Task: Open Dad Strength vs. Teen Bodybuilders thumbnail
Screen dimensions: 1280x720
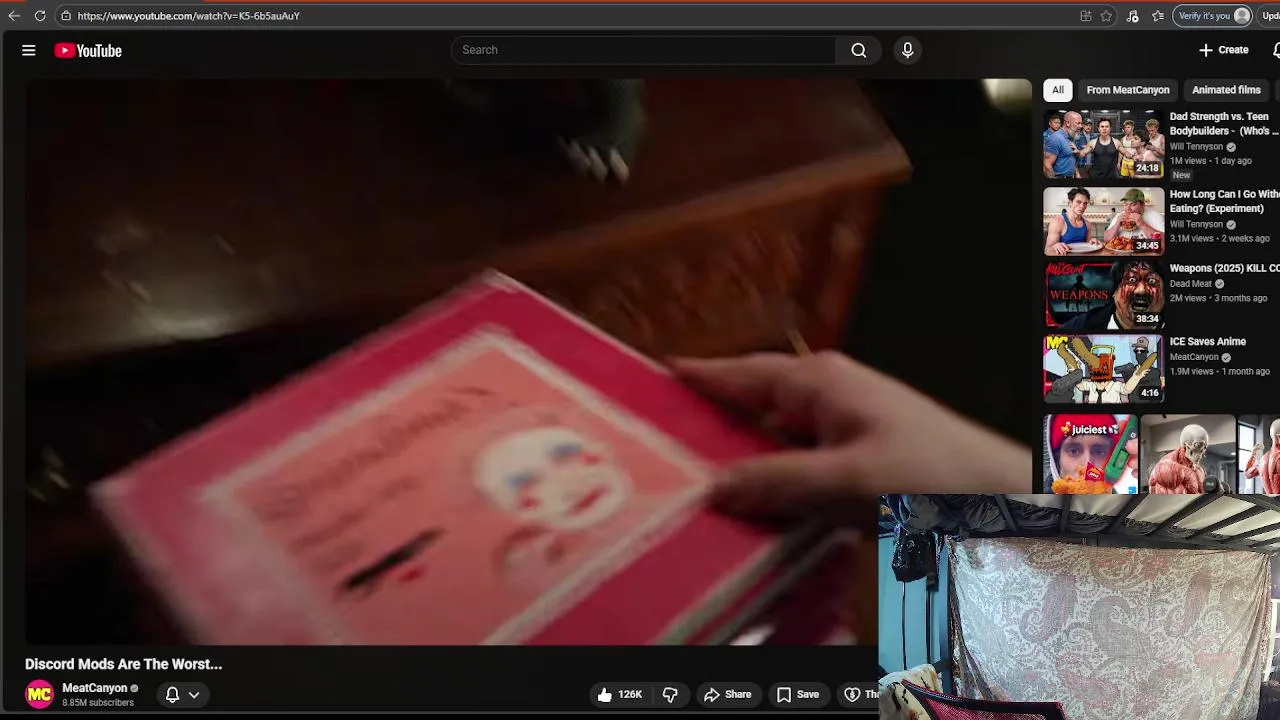Action: [1104, 144]
